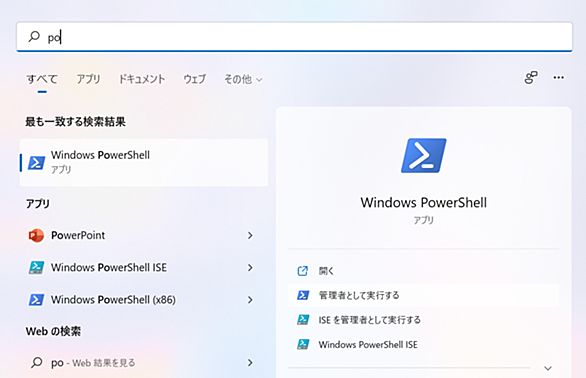Image resolution: width=586 pixels, height=378 pixels.
Task: Open Windows PowerShell ISE in apps list
Action: point(144,267)
